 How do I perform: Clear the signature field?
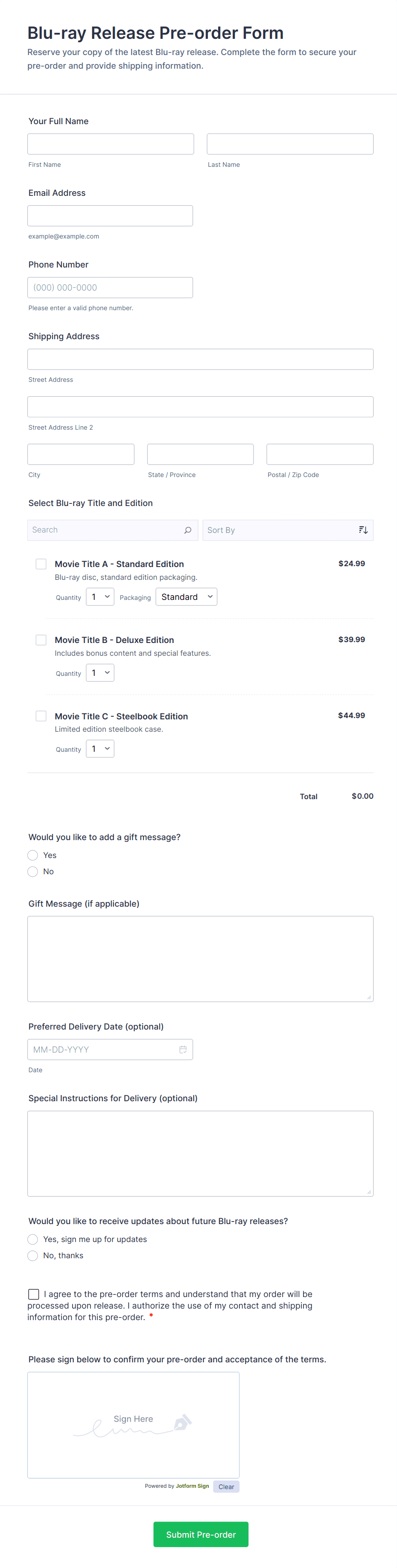coord(226,1487)
